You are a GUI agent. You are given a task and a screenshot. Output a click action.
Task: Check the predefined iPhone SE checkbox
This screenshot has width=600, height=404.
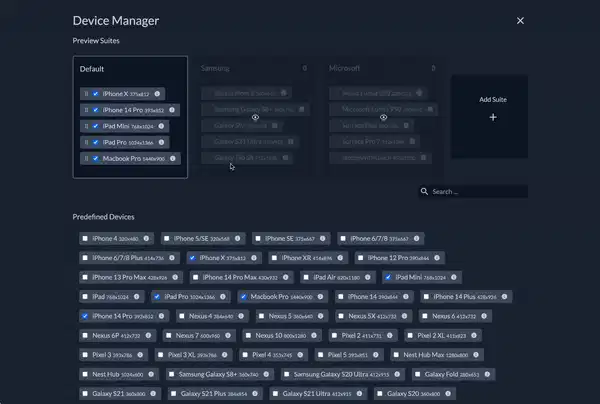[258, 238]
